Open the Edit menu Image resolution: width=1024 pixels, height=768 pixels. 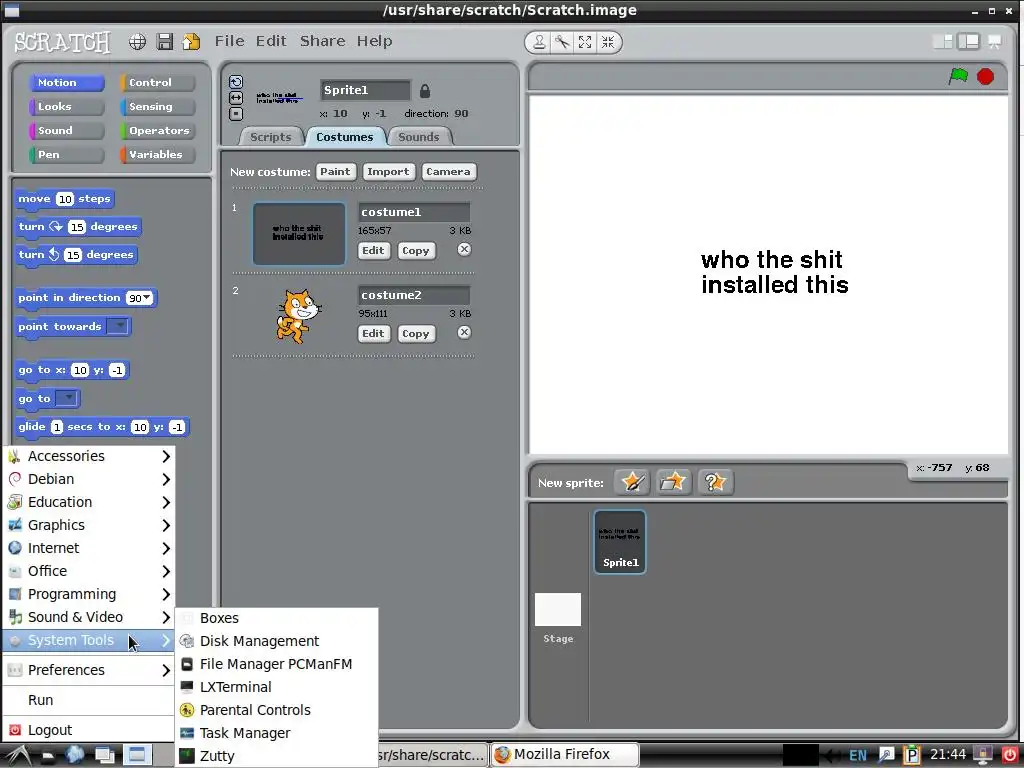(271, 41)
